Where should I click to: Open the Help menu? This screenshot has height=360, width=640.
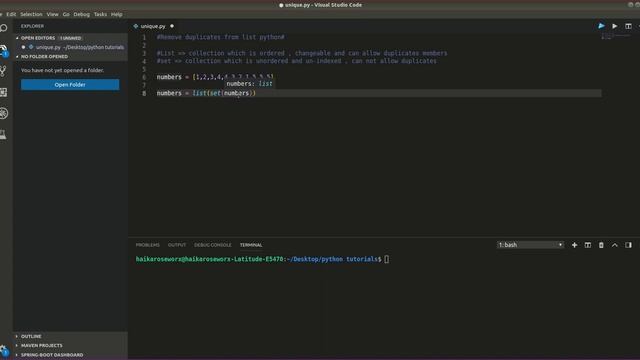[116, 14]
